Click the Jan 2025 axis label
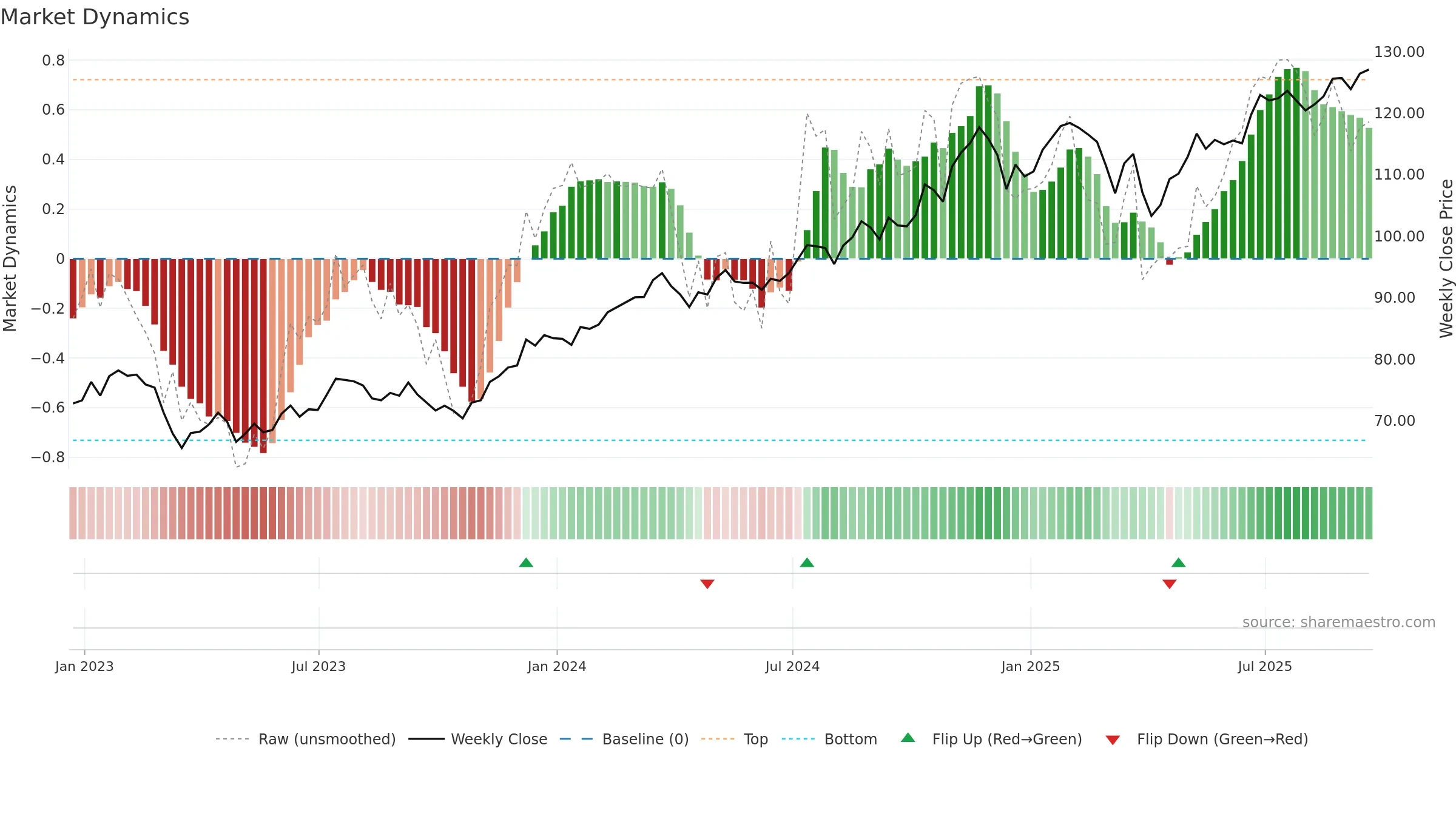The width and height of the screenshot is (1456, 819). (1031, 666)
